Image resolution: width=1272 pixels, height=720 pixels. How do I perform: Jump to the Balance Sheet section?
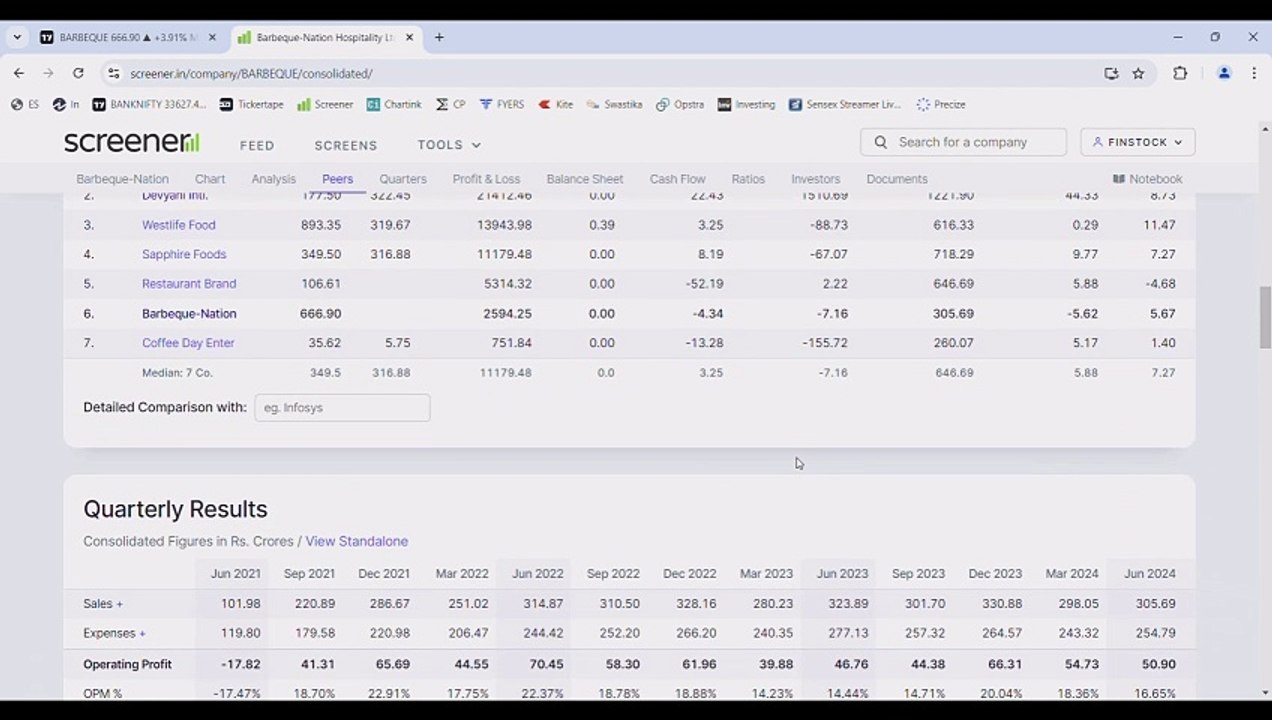click(x=585, y=179)
